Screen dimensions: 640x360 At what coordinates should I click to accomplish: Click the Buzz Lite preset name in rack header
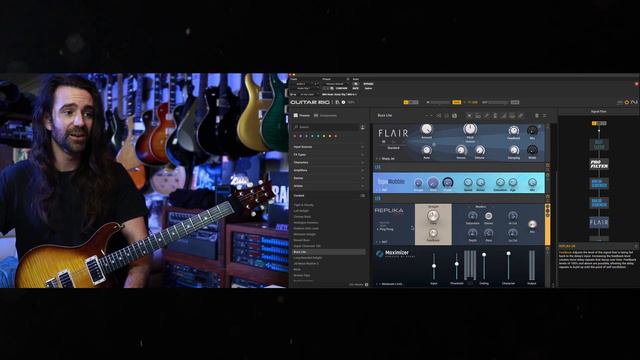click(384, 116)
